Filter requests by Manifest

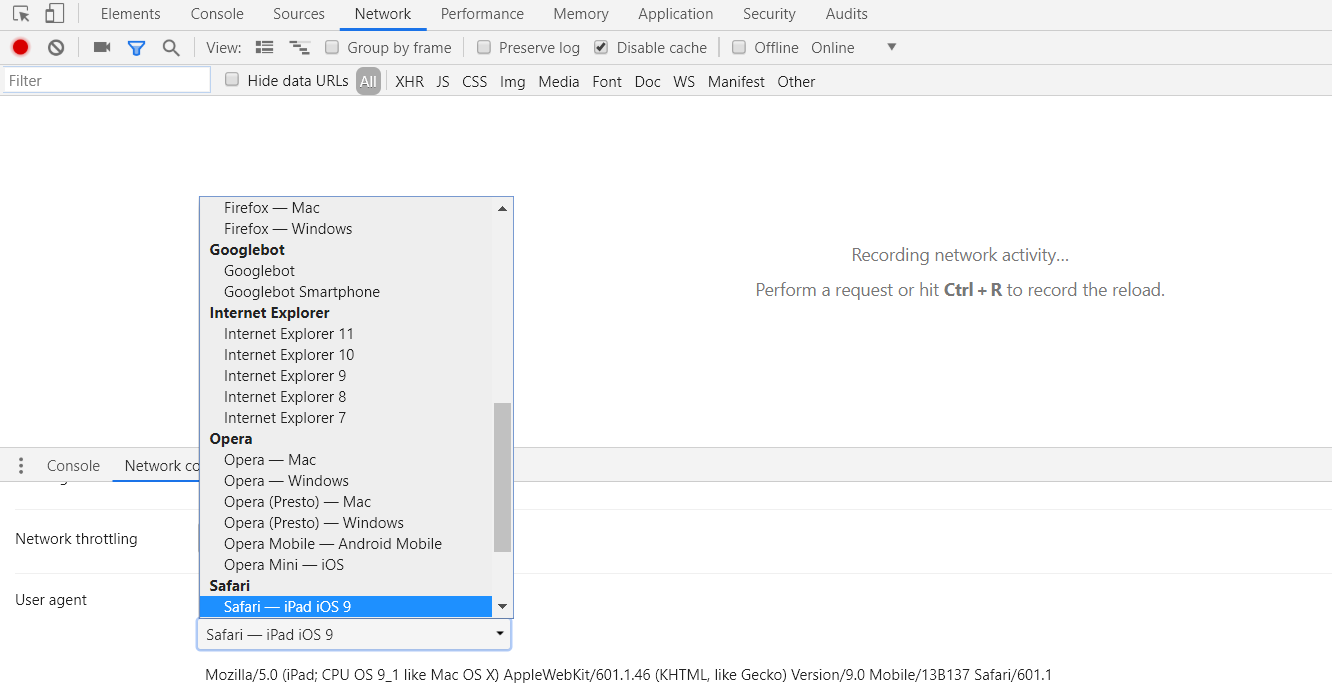[736, 81]
